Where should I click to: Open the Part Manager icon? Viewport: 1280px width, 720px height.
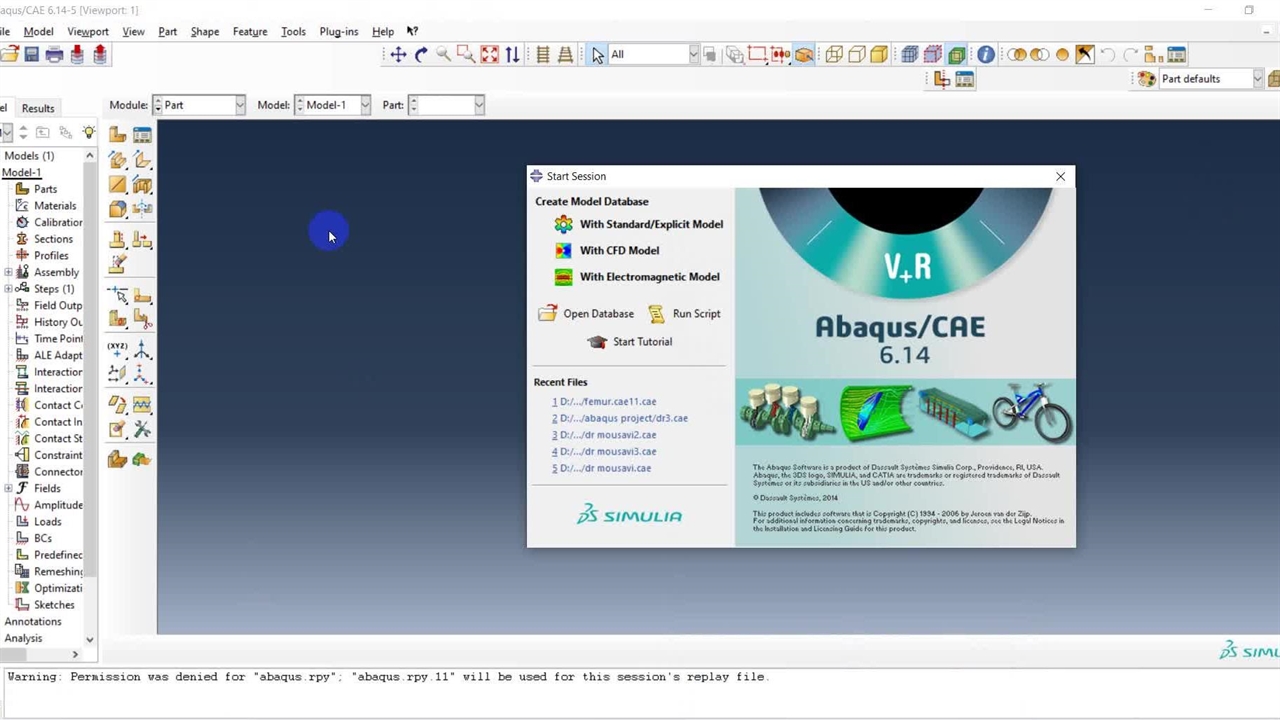pyautogui.click(x=142, y=135)
